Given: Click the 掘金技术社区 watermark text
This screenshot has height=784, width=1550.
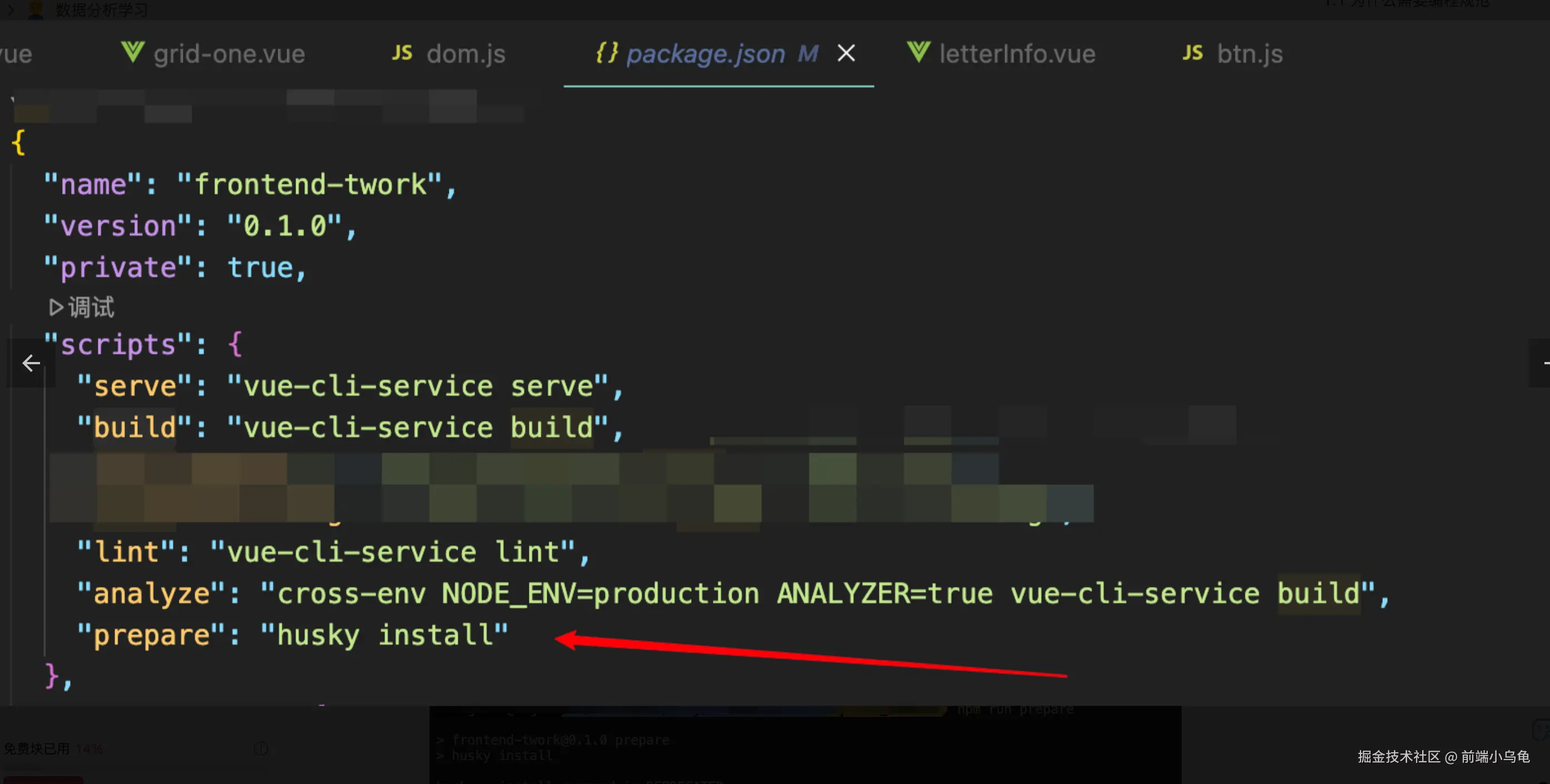Looking at the screenshot, I should coord(1398,756).
